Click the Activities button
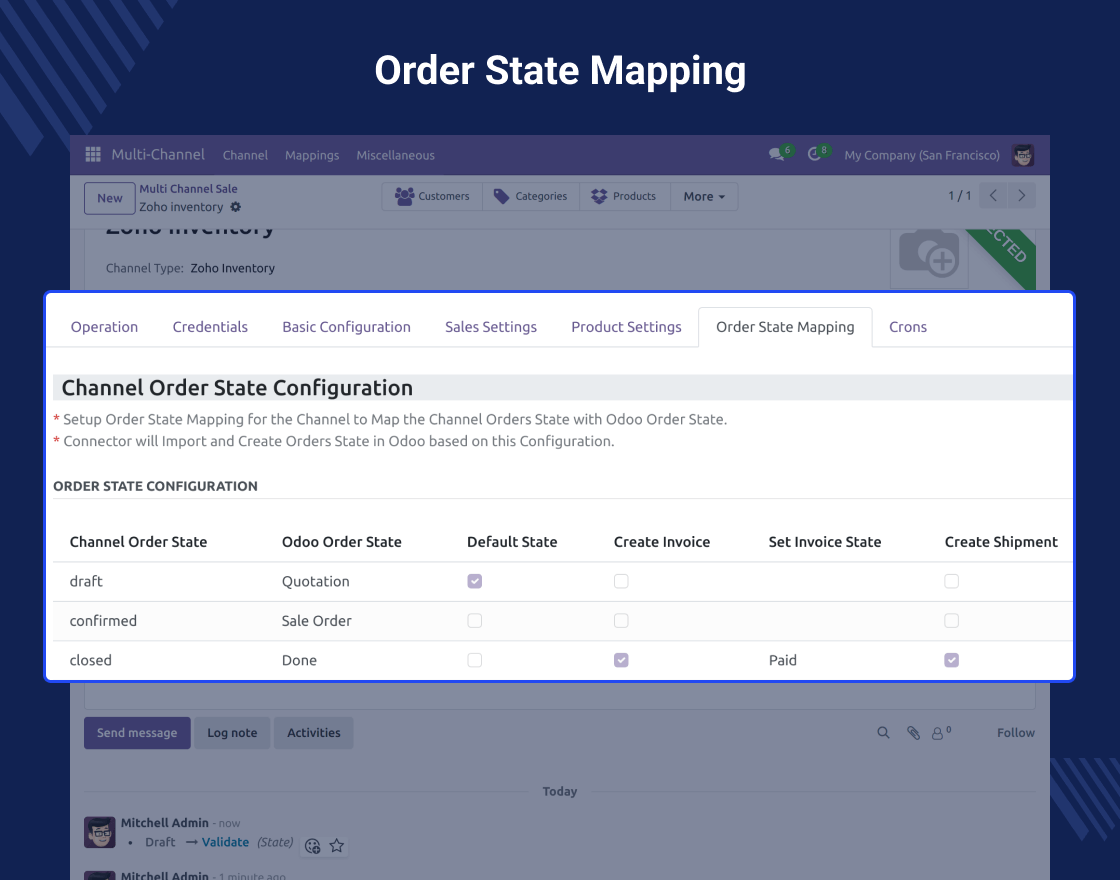Image resolution: width=1120 pixels, height=880 pixels. point(314,733)
